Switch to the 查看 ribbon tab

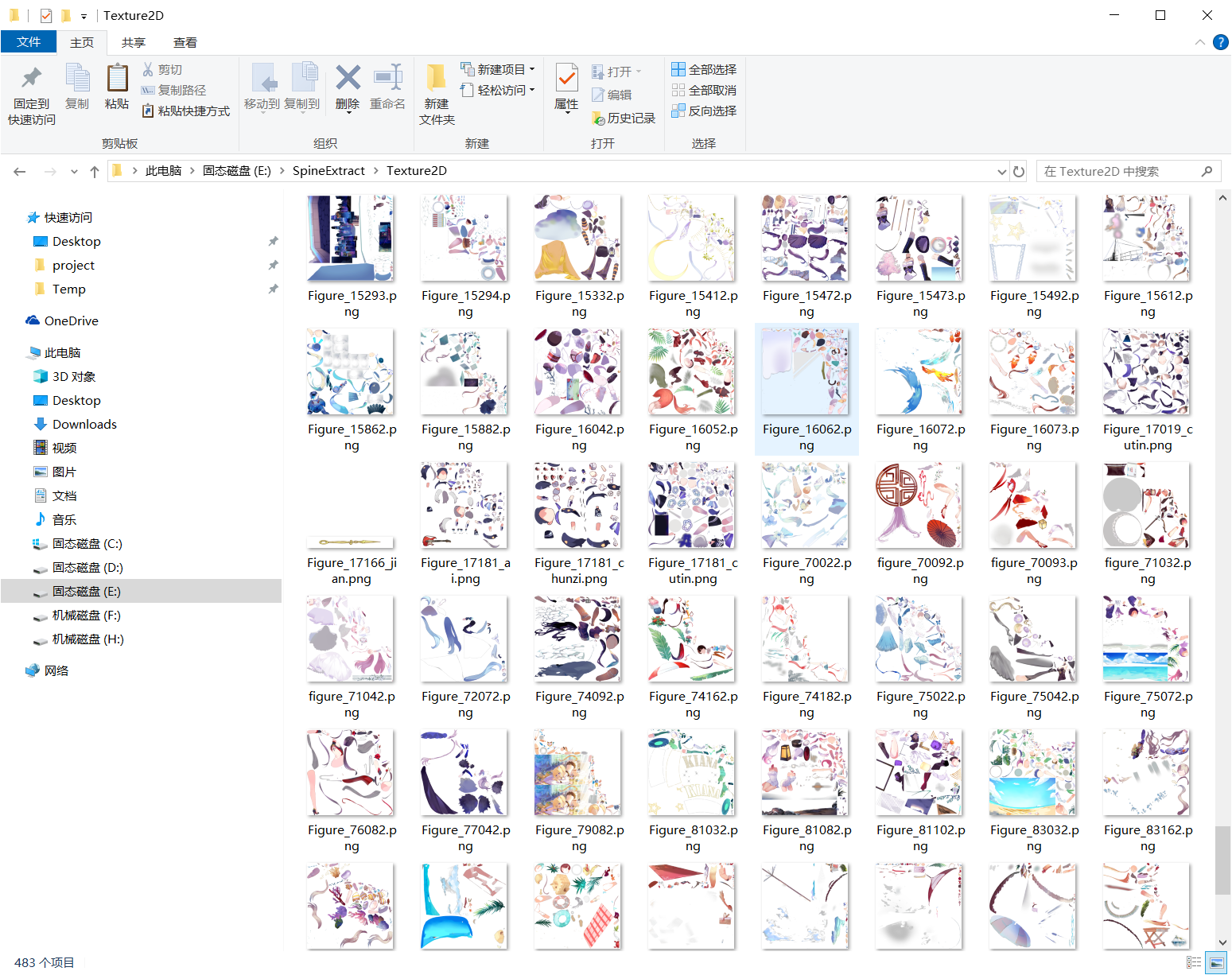click(185, 43)
